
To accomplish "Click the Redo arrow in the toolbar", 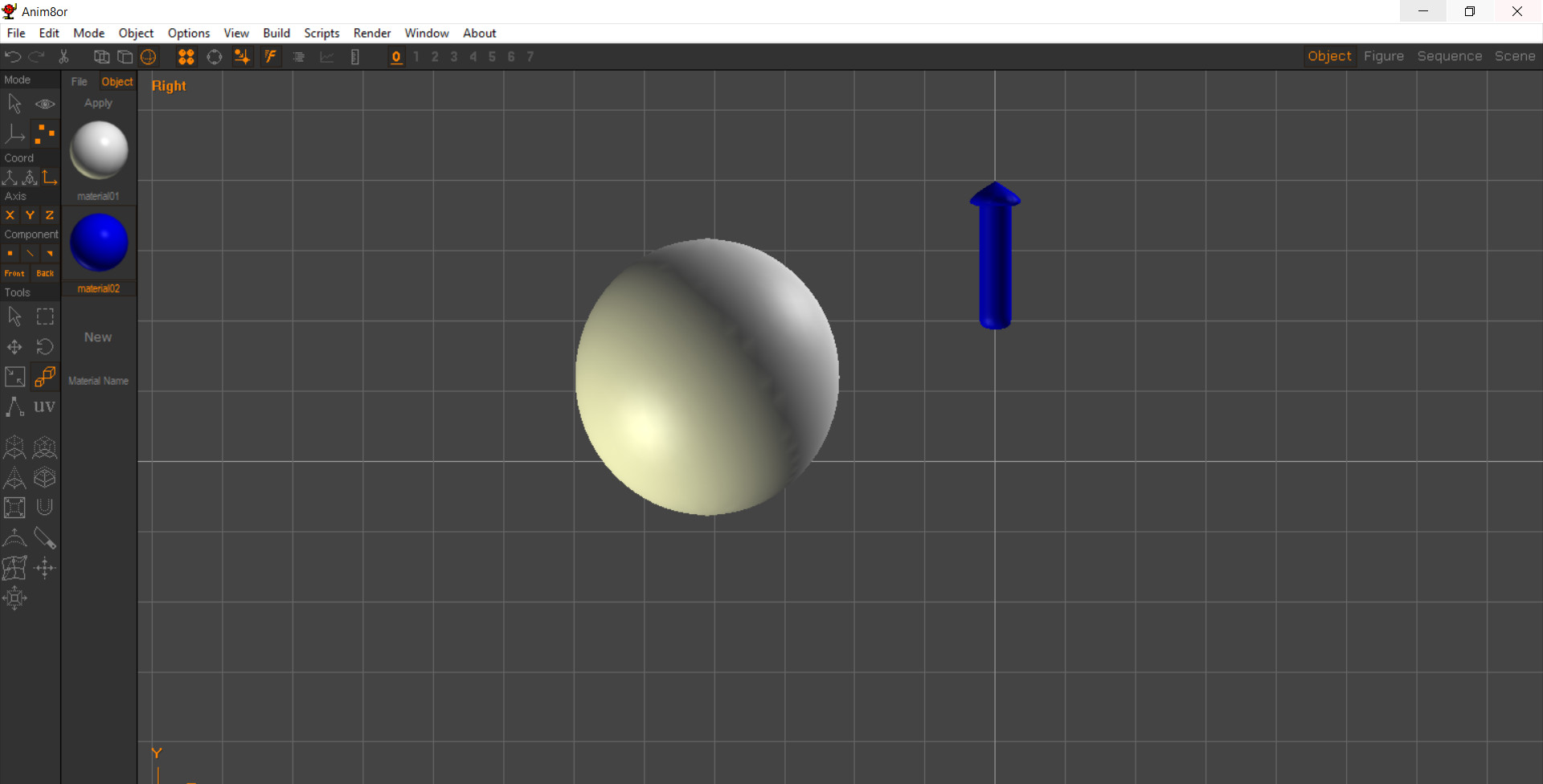I will click(36, 56).
